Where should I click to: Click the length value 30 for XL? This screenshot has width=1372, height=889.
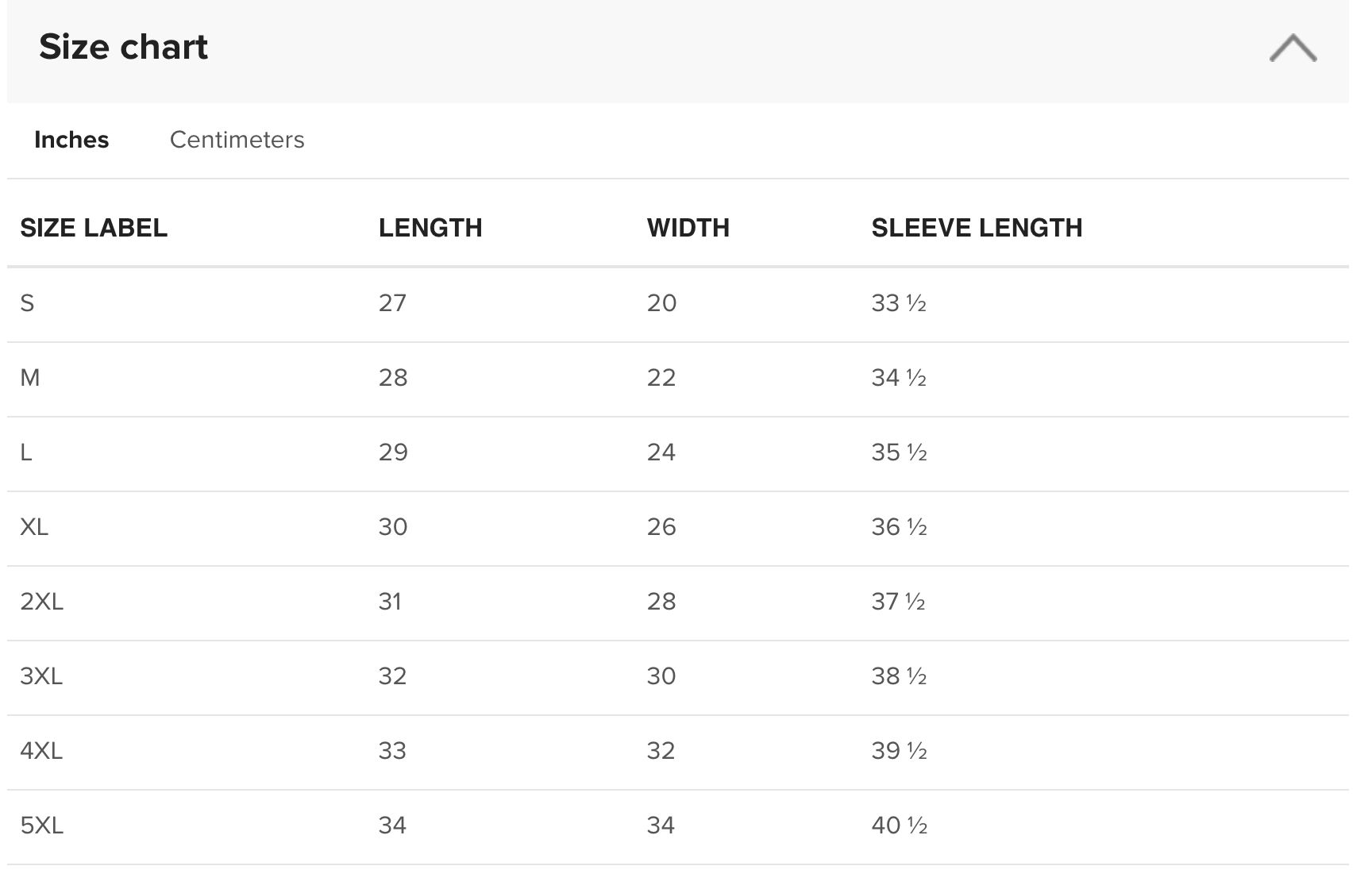(393, 527)
